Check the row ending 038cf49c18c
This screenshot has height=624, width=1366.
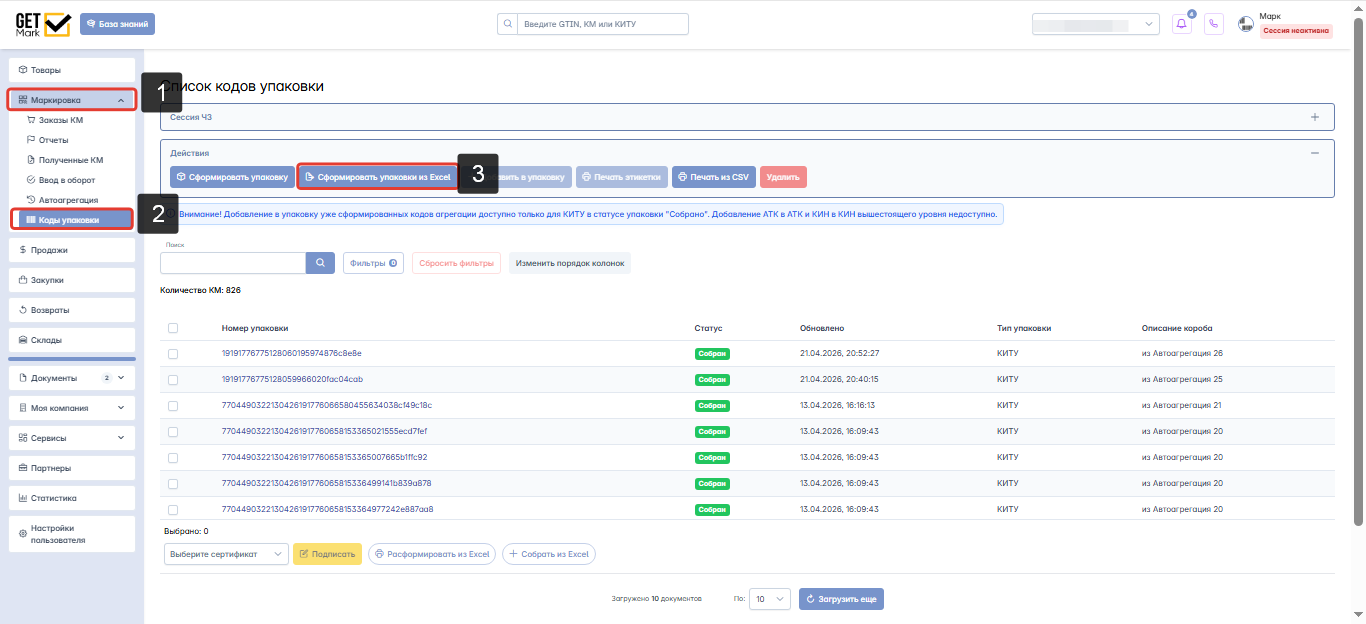pos(173,406)
